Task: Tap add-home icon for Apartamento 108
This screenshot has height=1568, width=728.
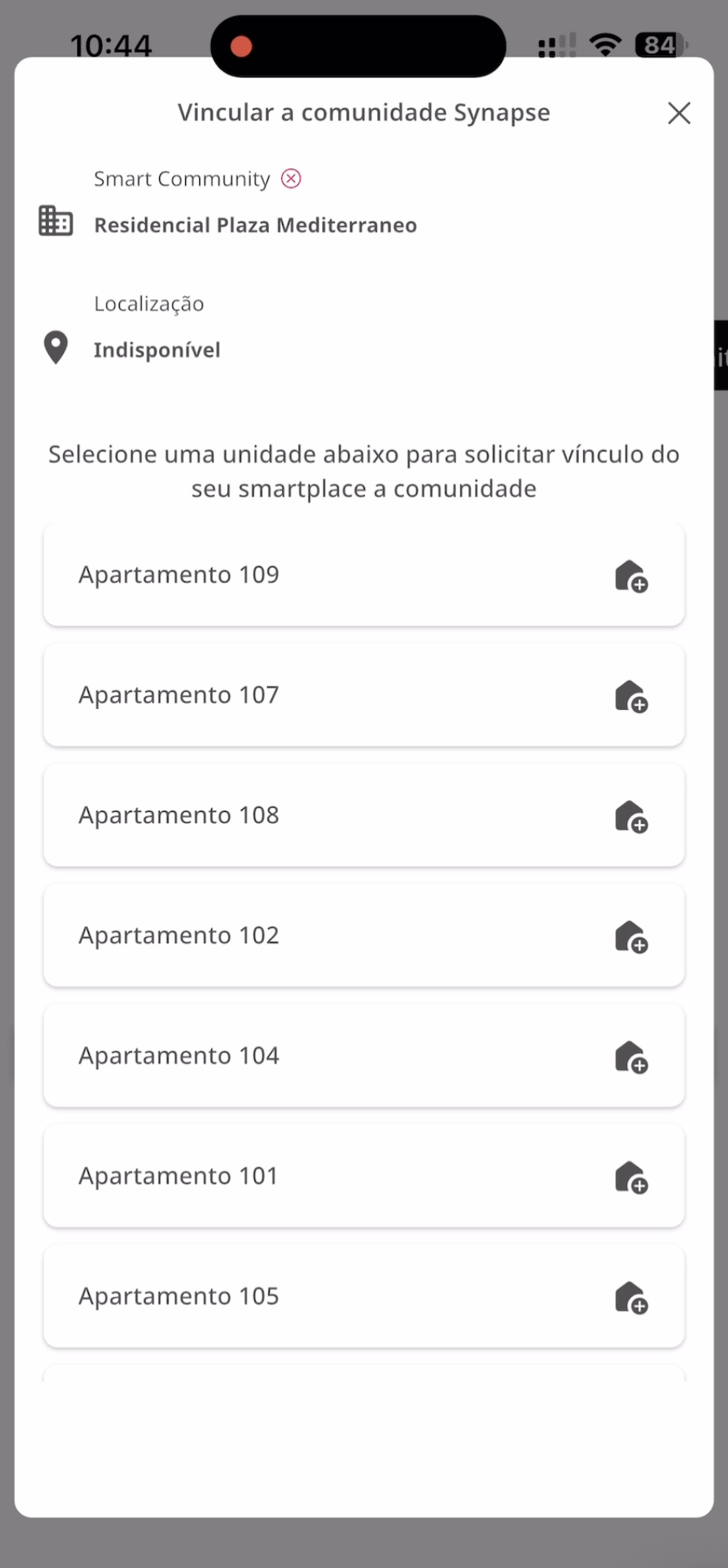Action: (x=631, y=816)
